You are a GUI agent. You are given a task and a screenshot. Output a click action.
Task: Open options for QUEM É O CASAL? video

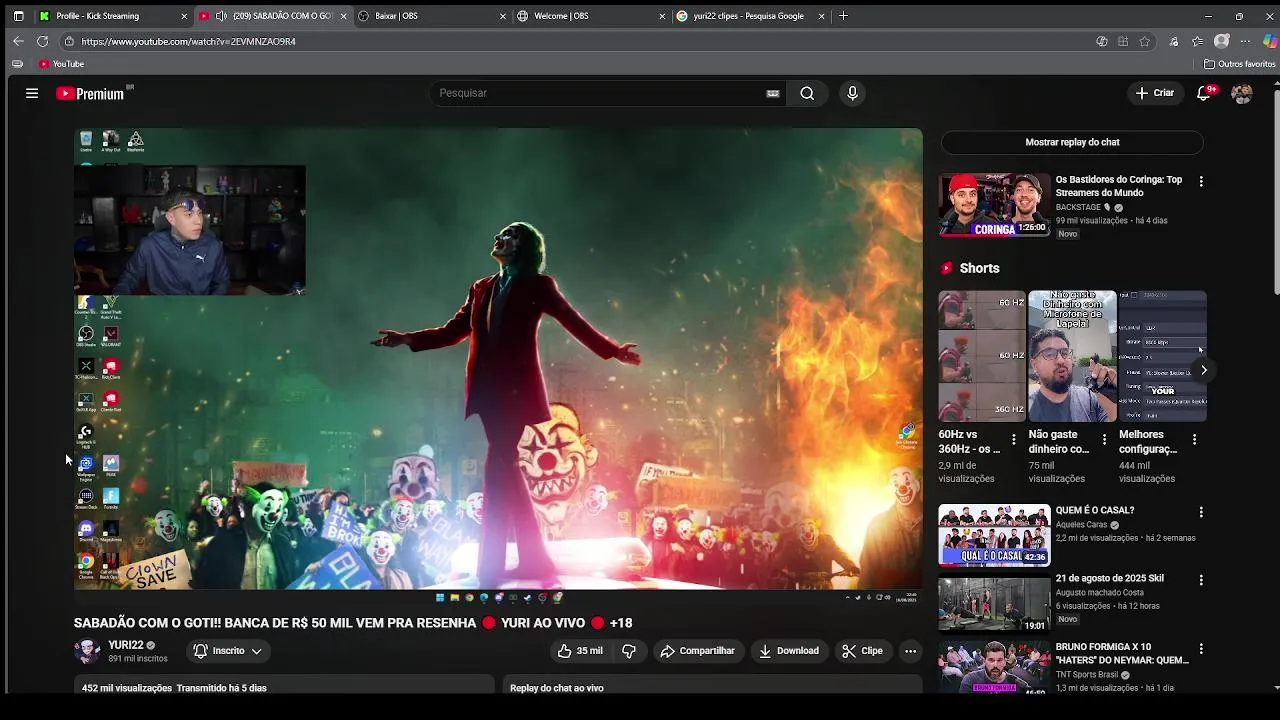coord(1201,512)
